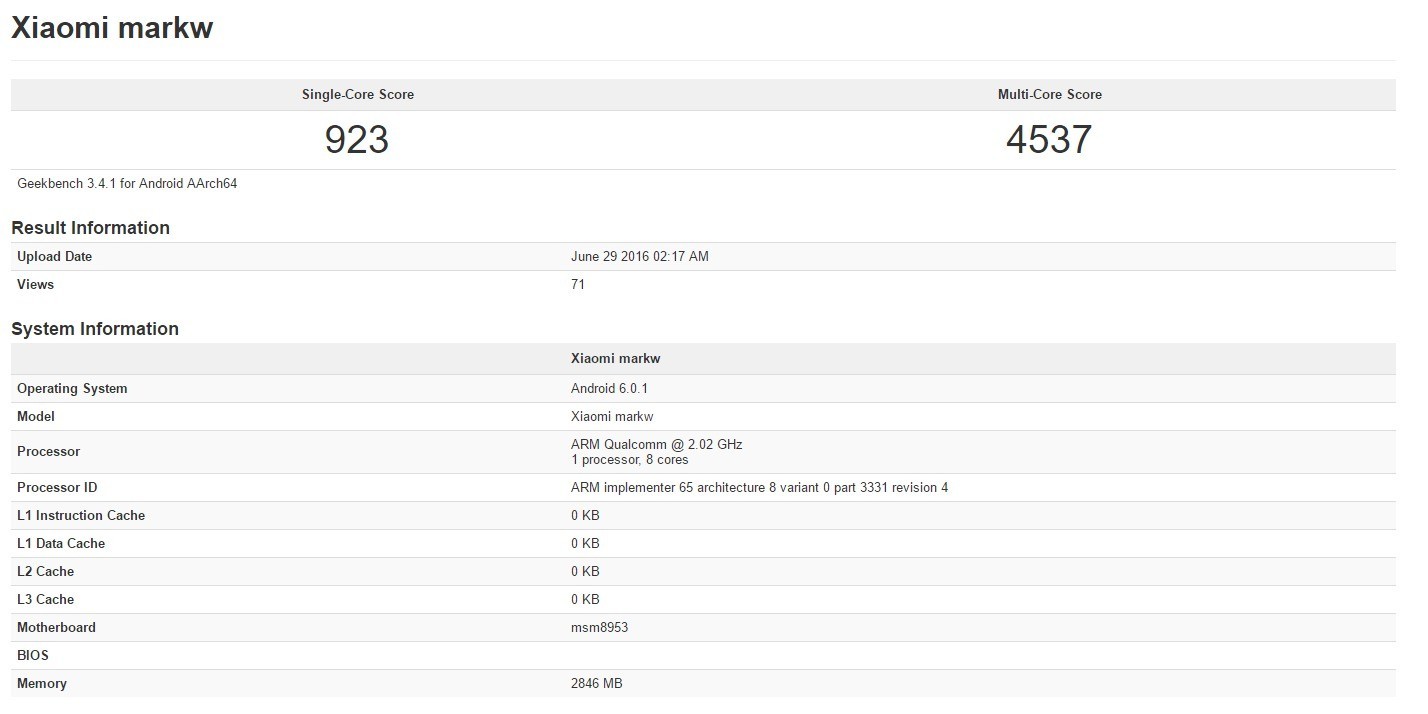
Task: Select the BIOS row label
Action: [33, 656]
